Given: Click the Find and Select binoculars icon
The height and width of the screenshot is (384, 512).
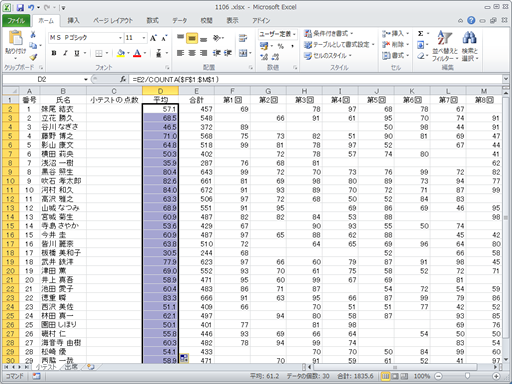Looking at the screenshot, I should pyautogui.click(x=470, y=46).
